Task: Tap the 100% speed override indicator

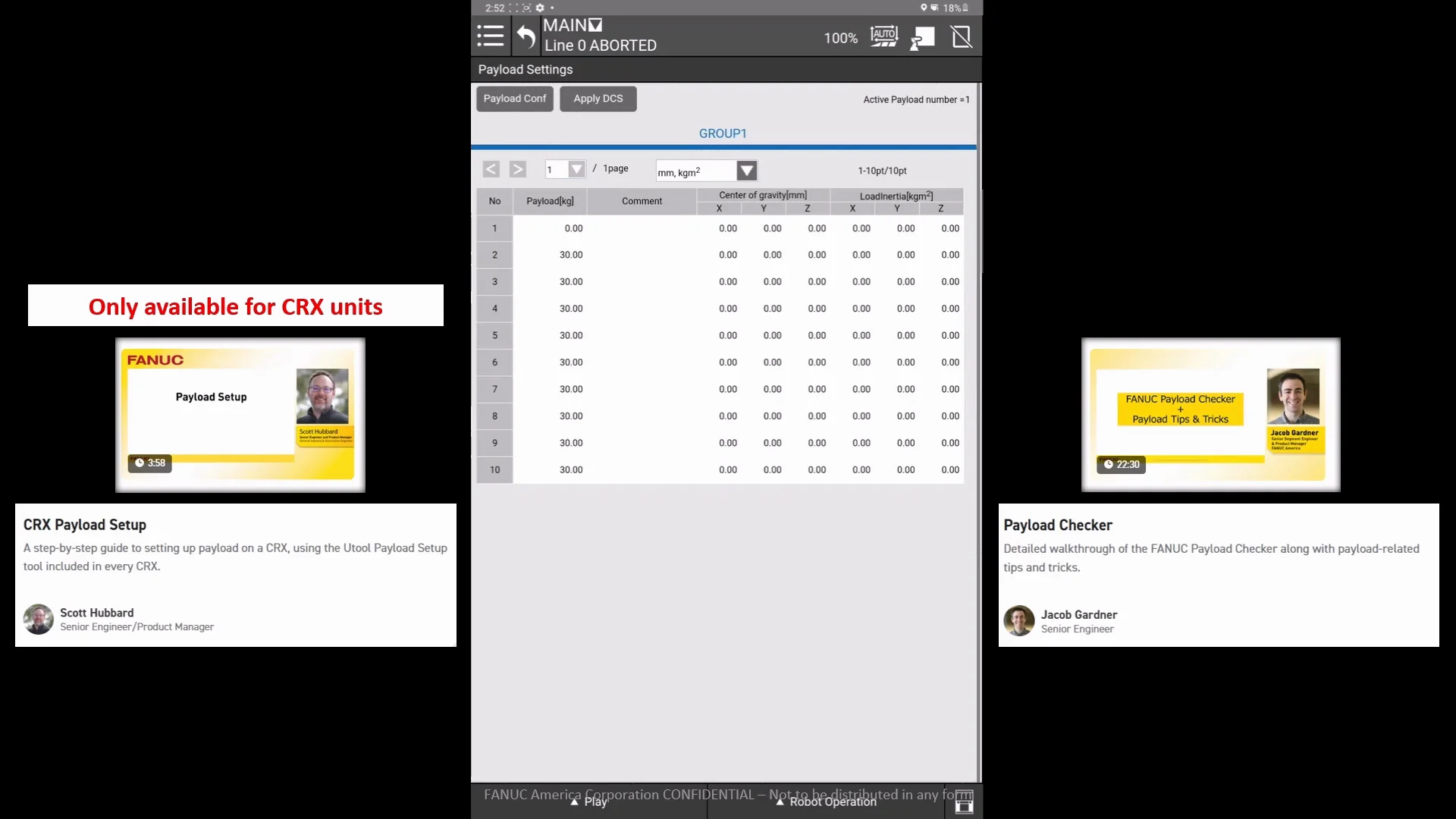Action: [x=840, y=38]
